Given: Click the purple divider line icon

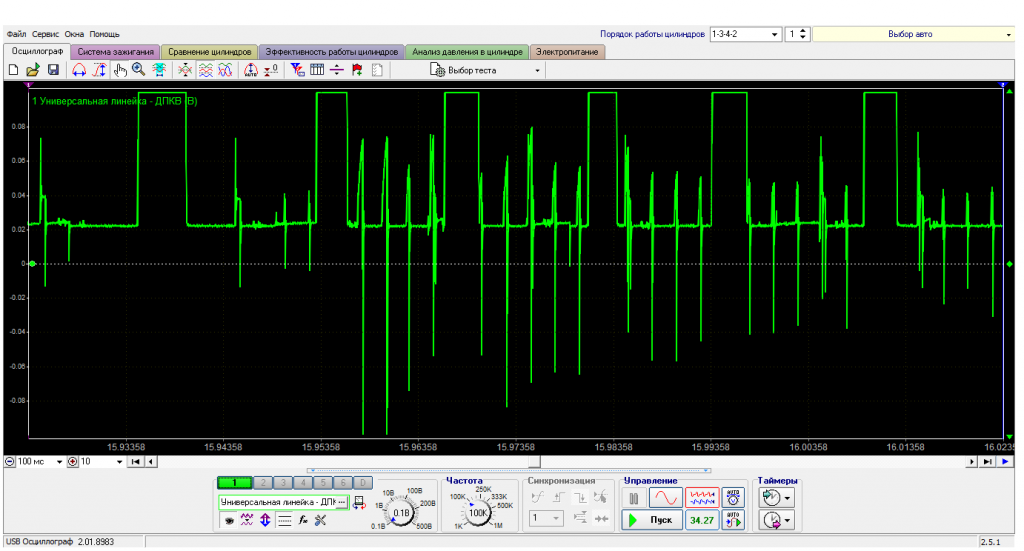Looking at the screenshot, I should click(x=337, y=70).
